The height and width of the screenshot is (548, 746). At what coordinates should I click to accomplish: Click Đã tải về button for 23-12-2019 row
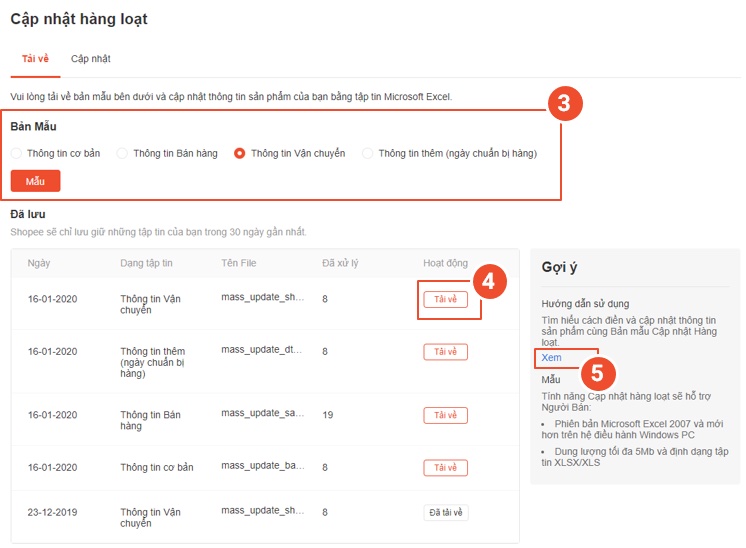pos(445,513)
